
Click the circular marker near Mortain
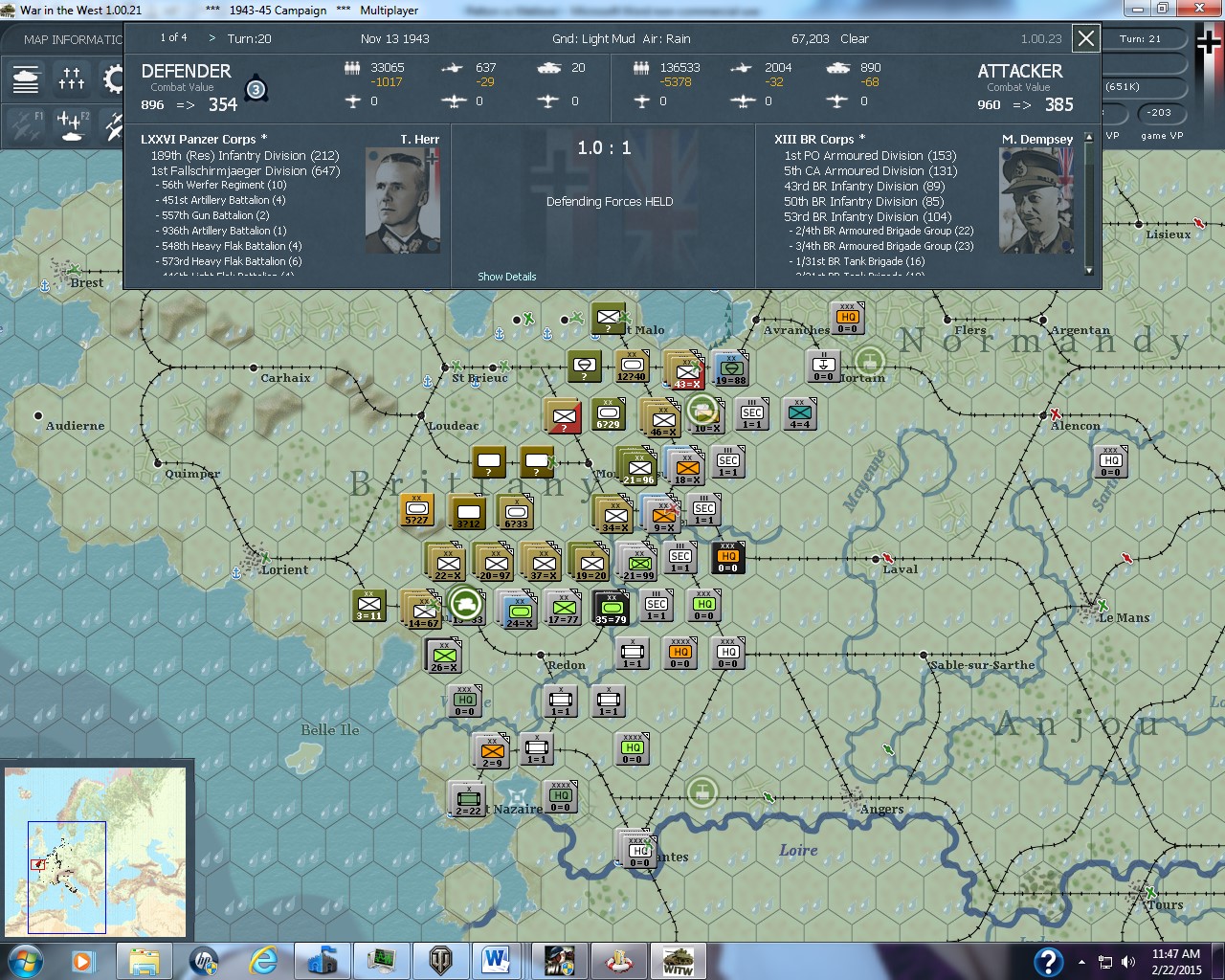(868, 362)
